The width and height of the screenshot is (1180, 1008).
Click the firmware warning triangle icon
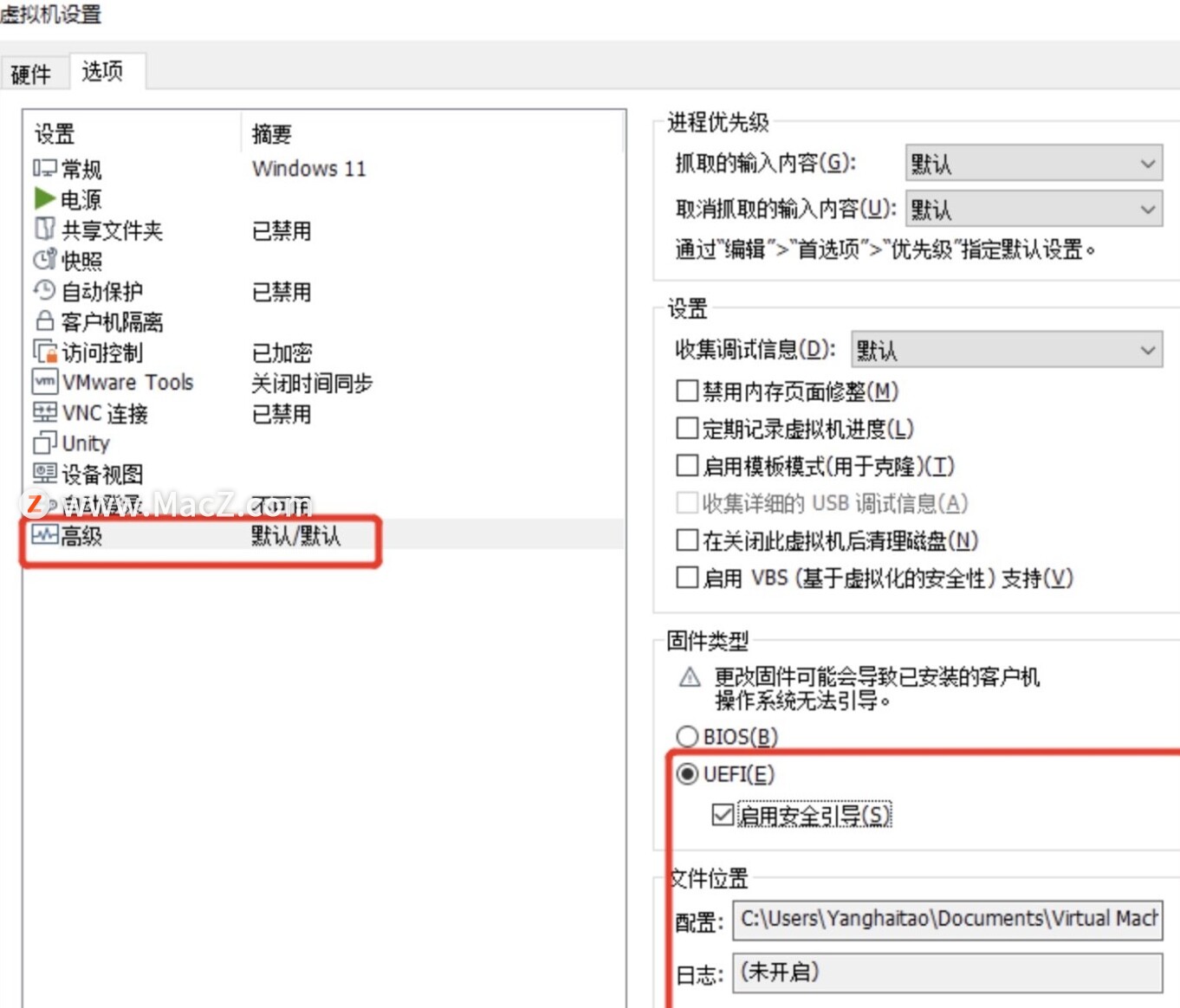coord(690,676)
